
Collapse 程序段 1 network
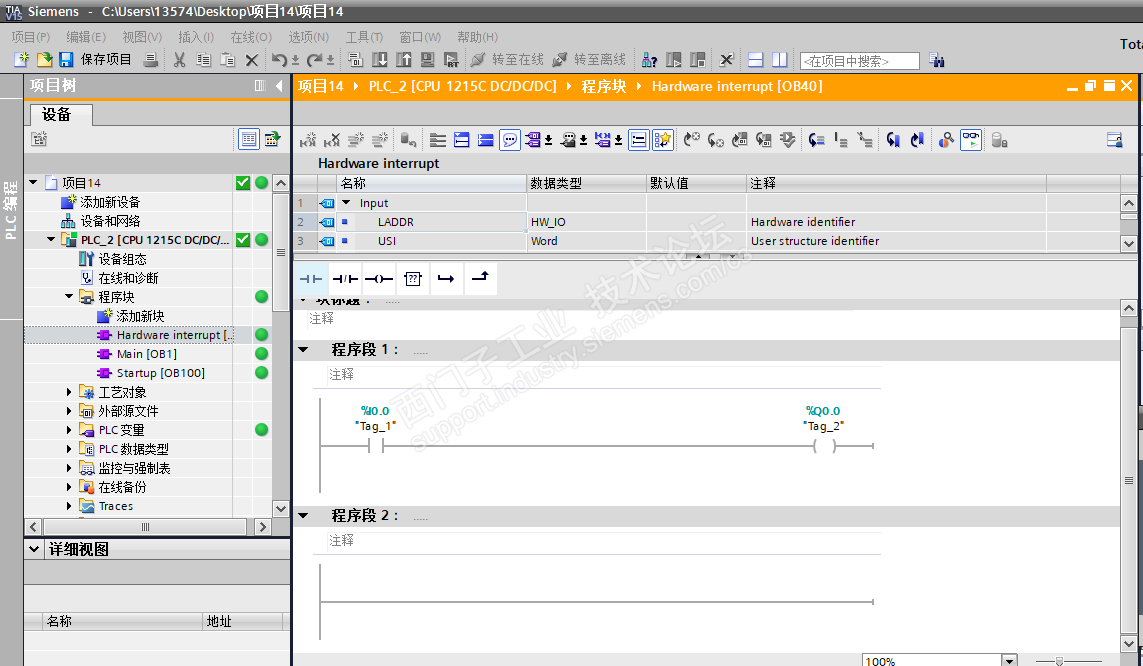(x=303, y=350)
